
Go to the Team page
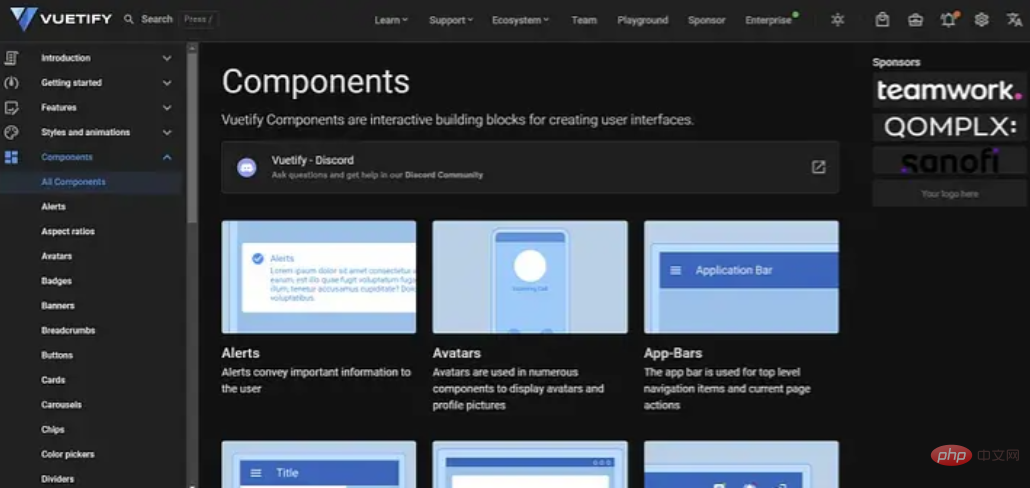coord(584,20)
